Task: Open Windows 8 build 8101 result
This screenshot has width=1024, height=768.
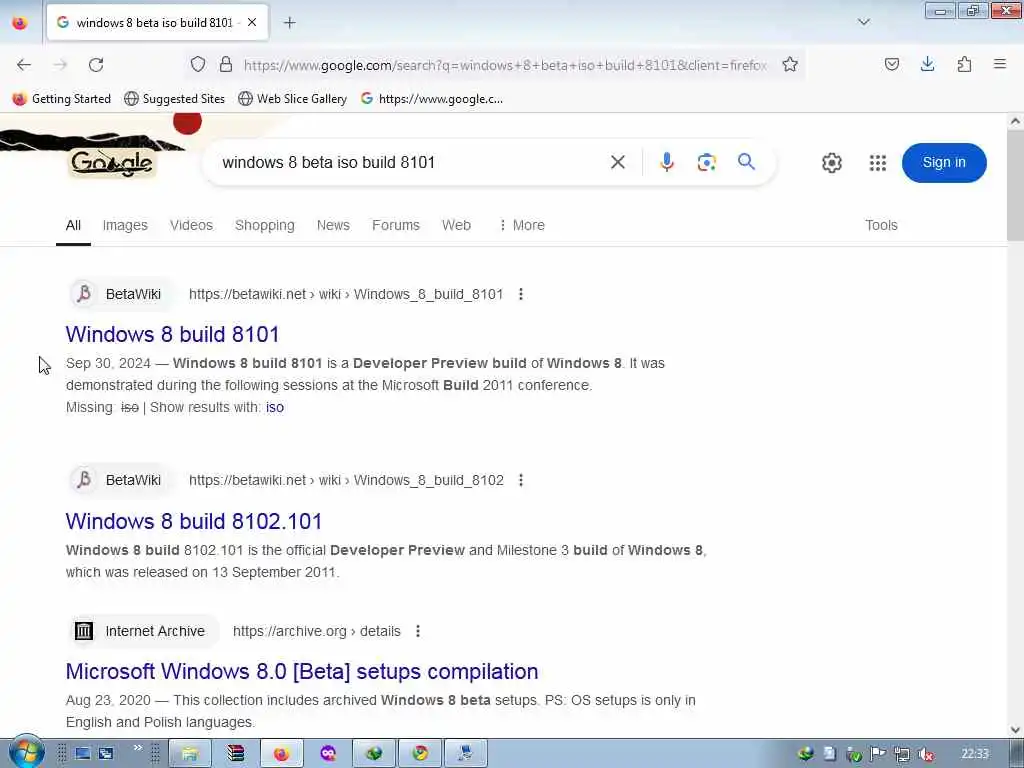Action: pyautogui.click(x=172, y=334)
